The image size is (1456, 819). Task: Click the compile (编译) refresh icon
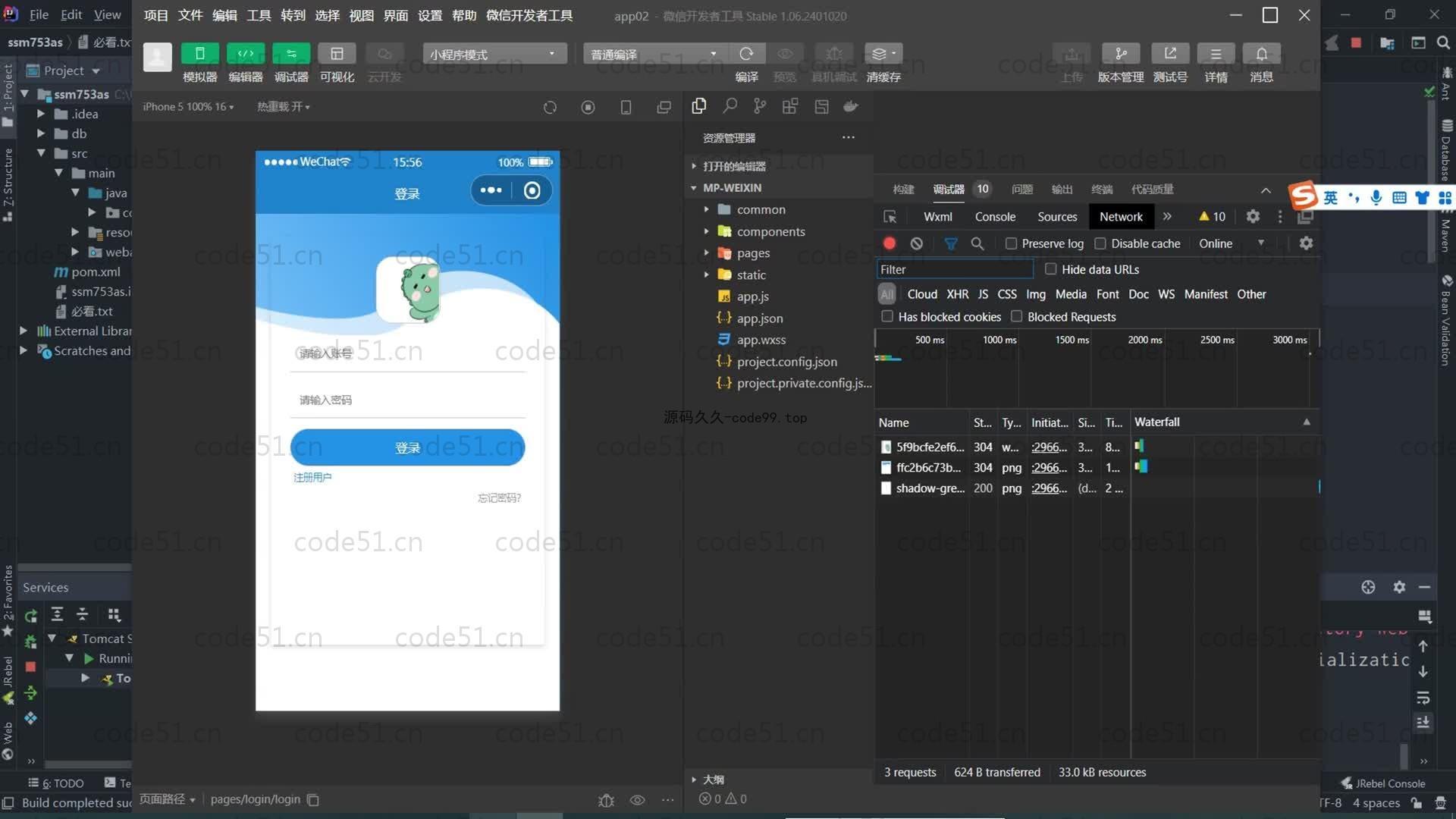(746, 54)
